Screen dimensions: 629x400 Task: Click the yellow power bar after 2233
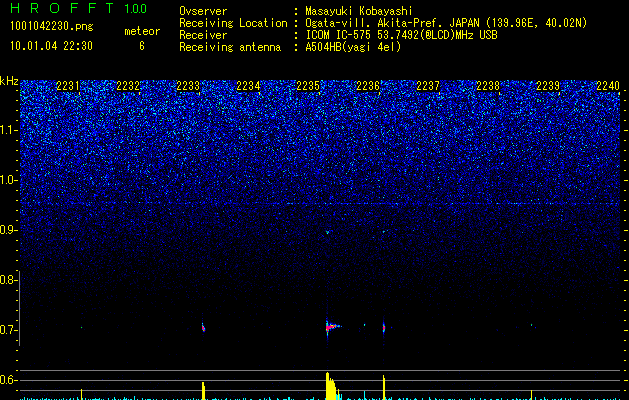pyautogui.click(x=203, y=391)
